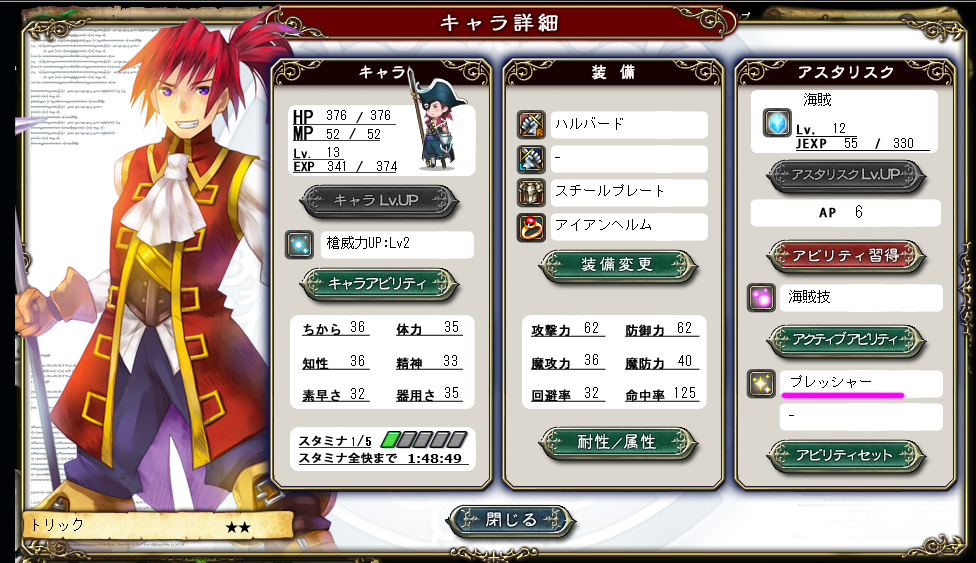Click the アスタリスクLv.UP button
Image resolution: width=976 pixels, height=563 pixels.
(x=847, y=176)
